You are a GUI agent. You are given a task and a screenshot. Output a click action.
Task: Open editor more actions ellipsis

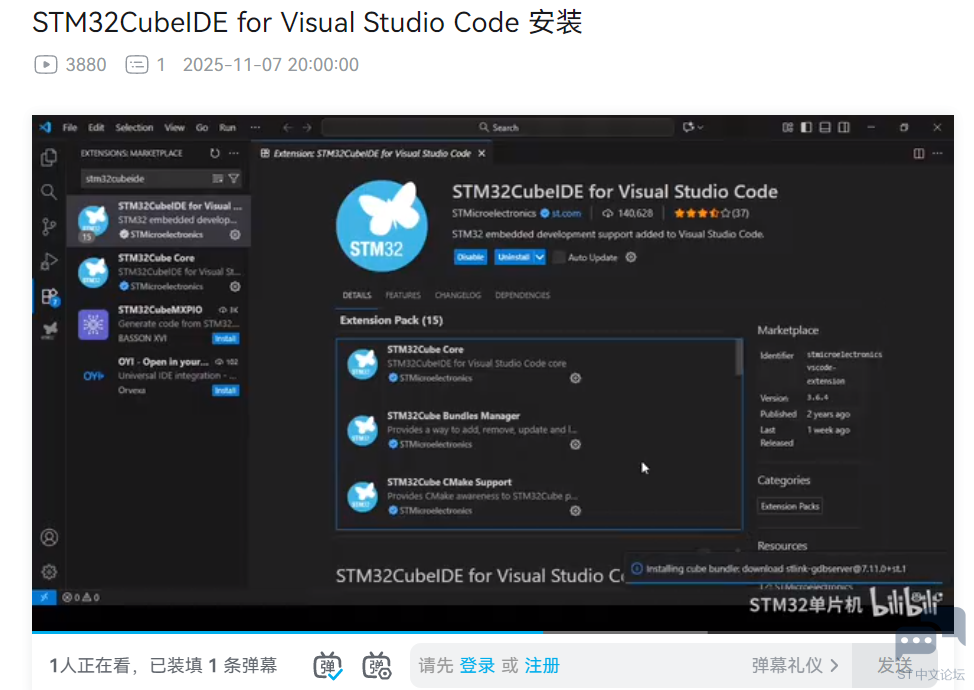click(937, 153)
